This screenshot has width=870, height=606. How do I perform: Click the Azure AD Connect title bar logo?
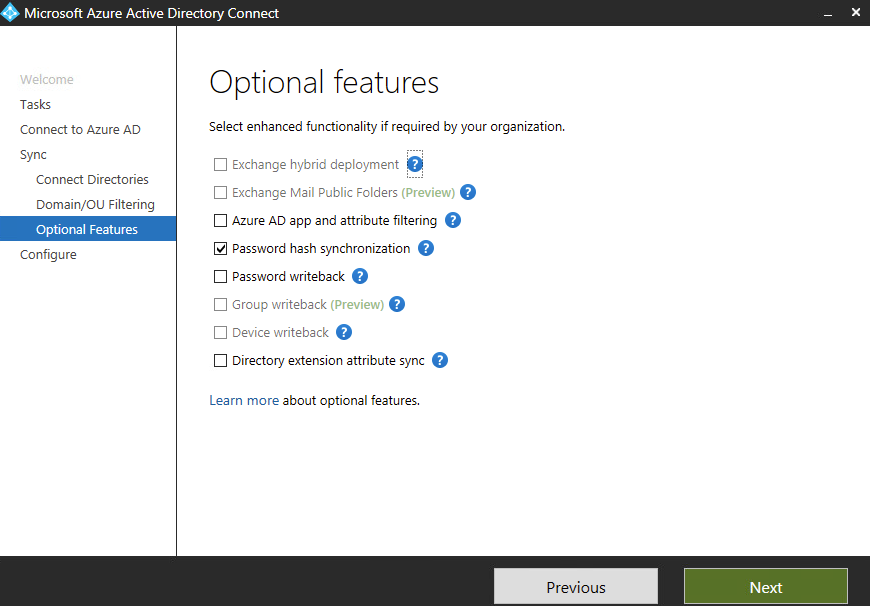10,13
